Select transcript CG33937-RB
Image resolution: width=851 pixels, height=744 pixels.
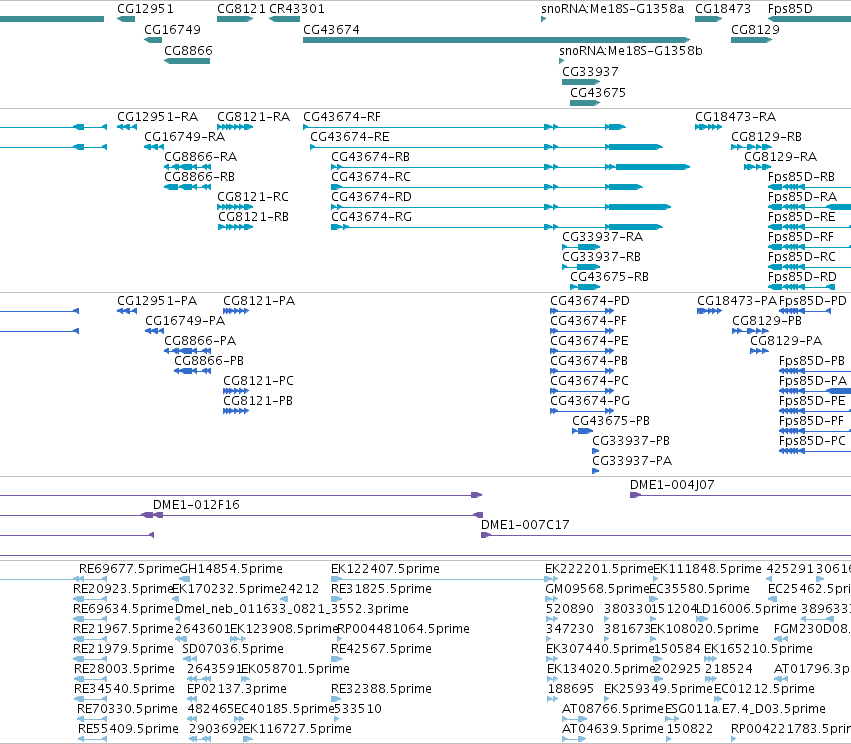[601, 257]
